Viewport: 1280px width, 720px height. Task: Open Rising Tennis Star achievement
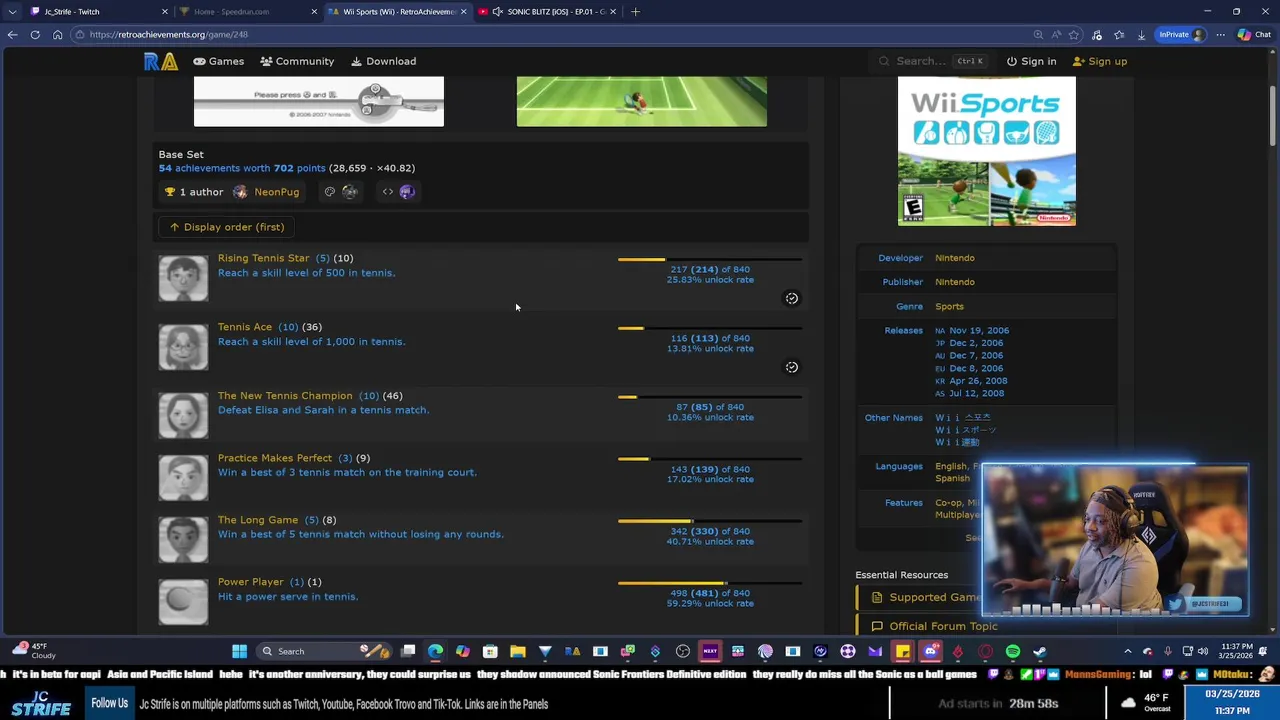point(264,258)
